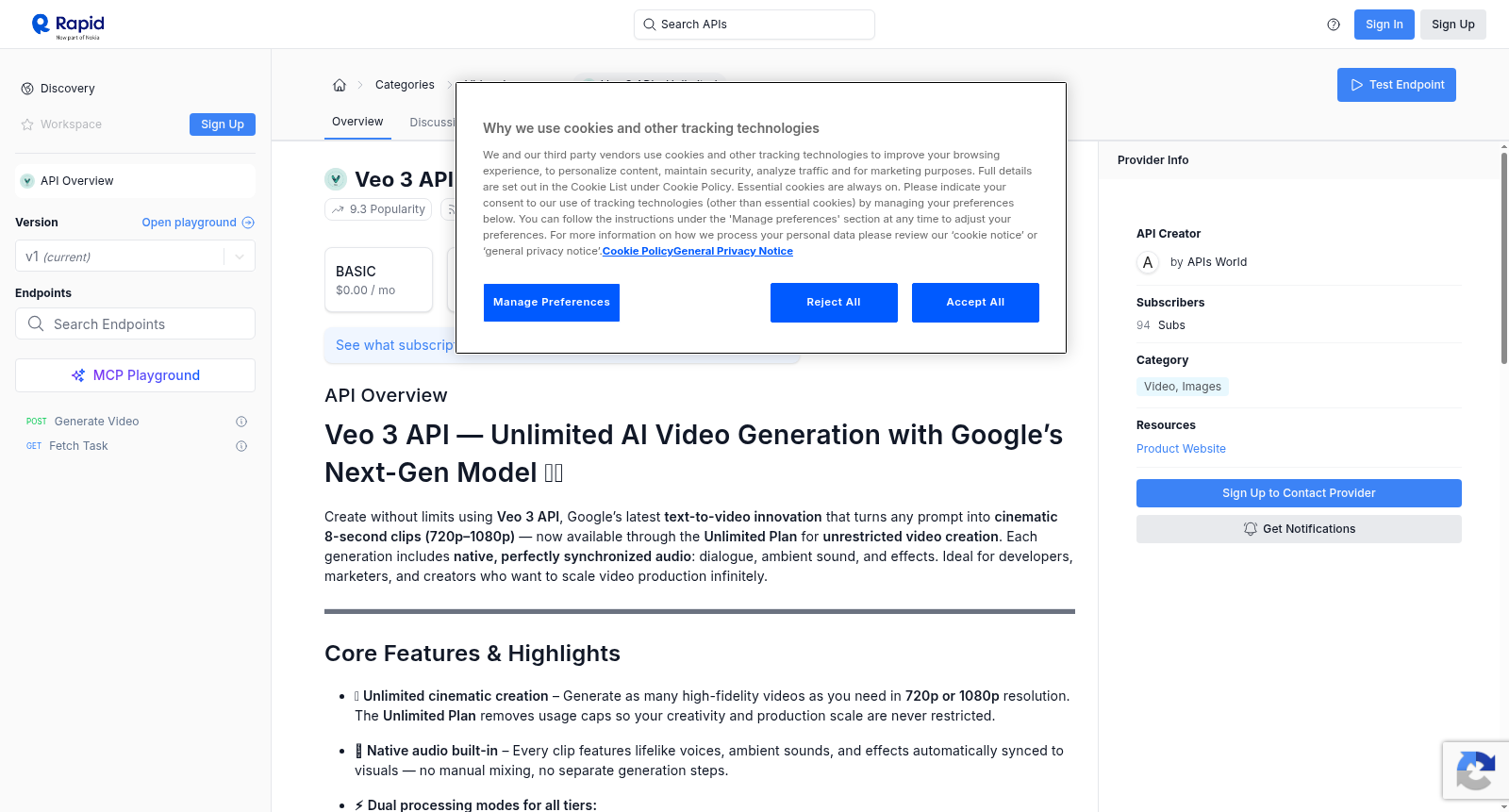
Task: Focus the Search Endpoints field
Action: click(135, 323)
